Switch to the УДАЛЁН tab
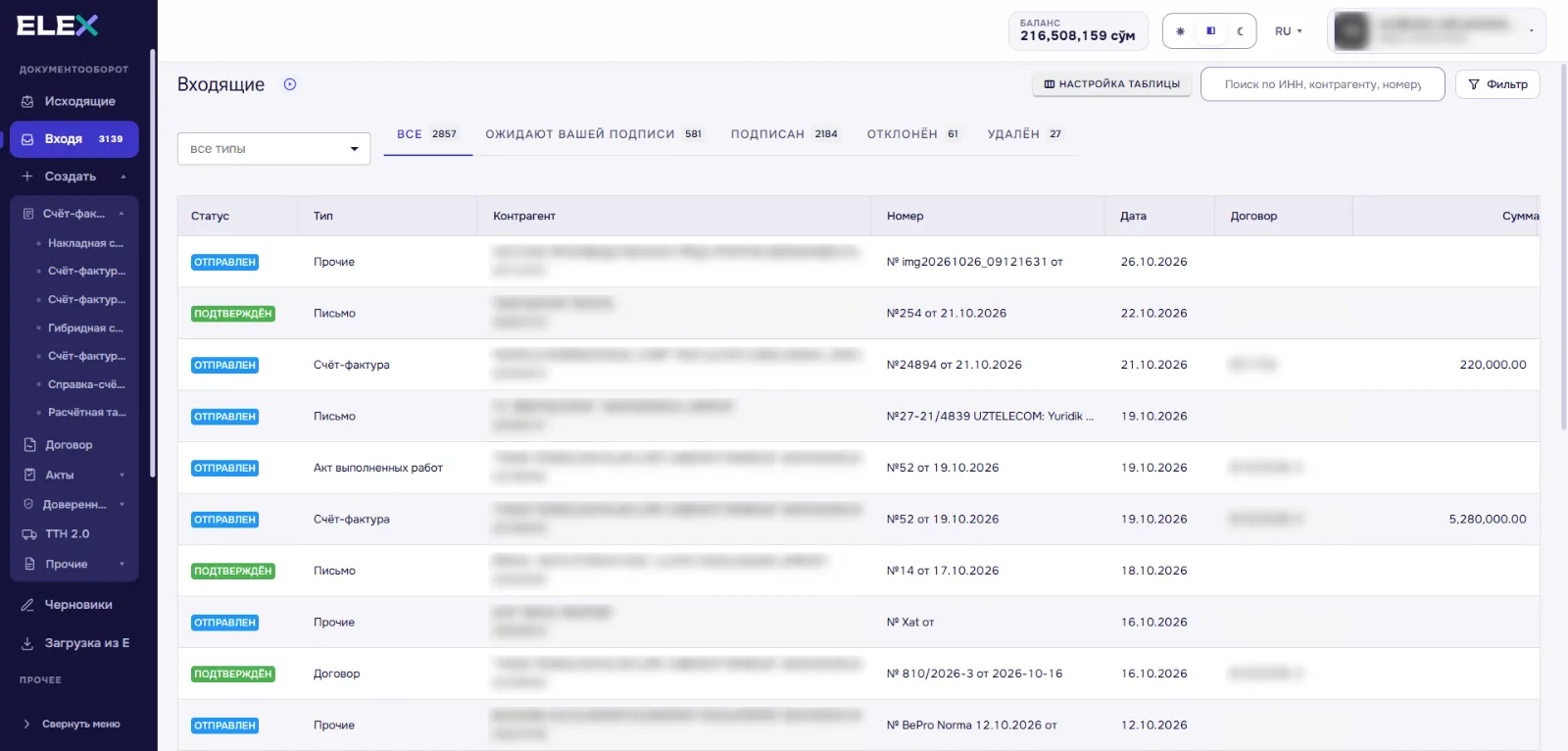The image size is (1568, 751). (1025, 134)
